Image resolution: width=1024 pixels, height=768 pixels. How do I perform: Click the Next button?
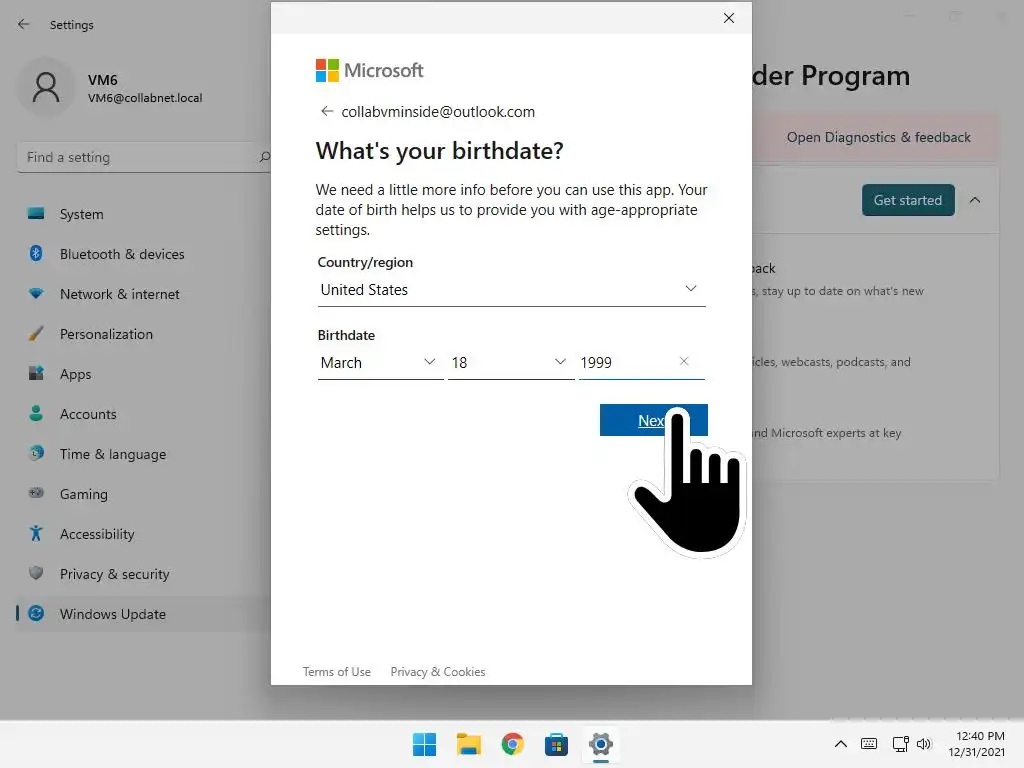click(654, 420)
